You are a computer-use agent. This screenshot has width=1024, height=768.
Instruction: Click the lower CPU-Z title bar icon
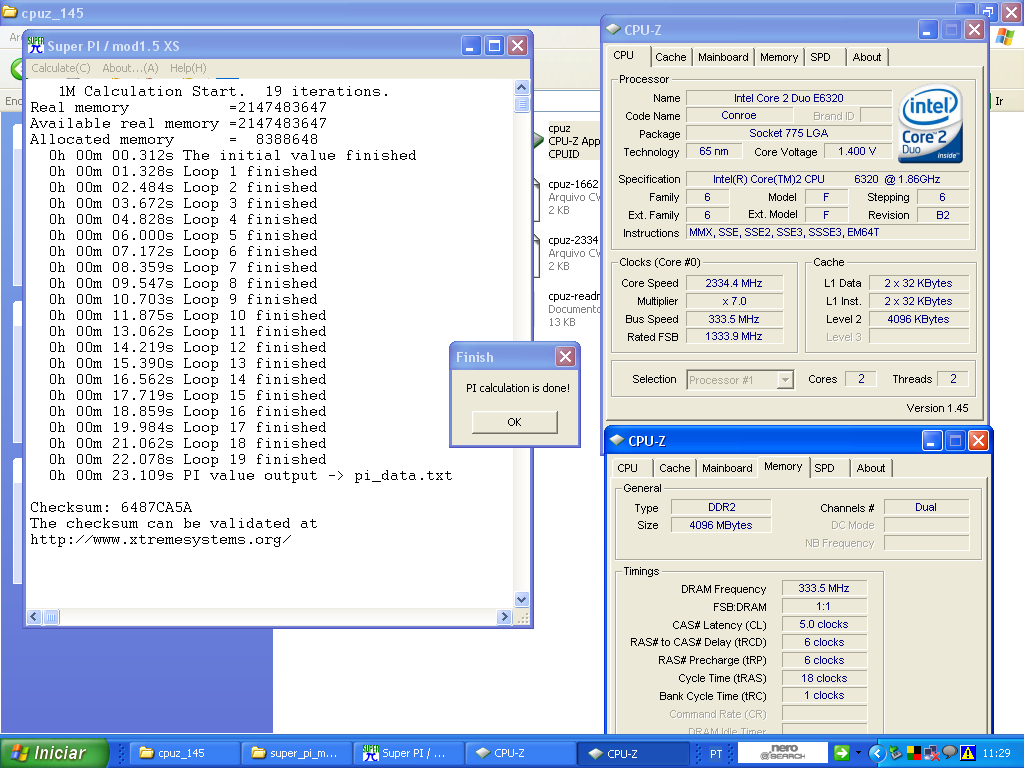[617, 441]
